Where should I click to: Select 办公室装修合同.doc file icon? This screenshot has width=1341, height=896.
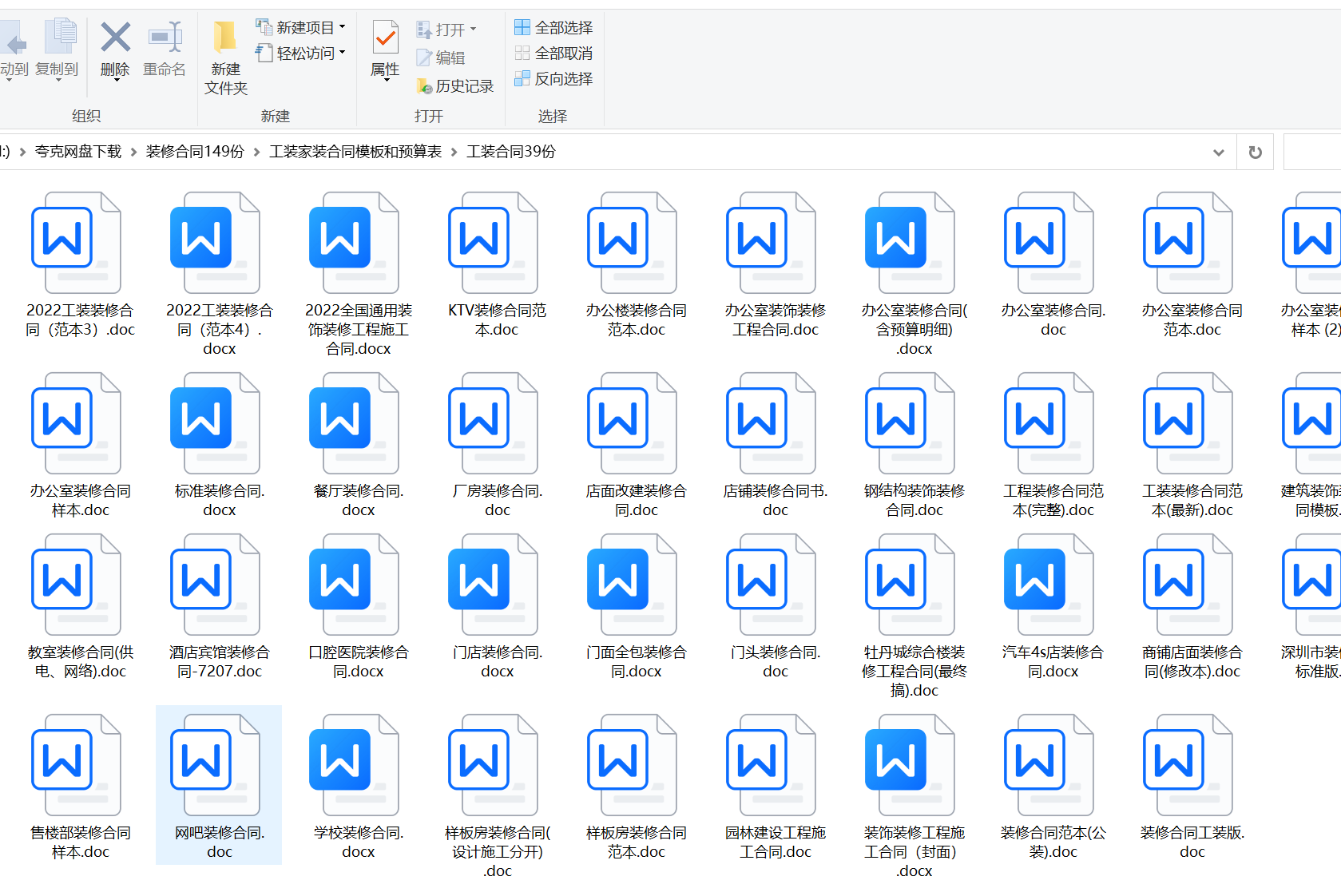1049,243
